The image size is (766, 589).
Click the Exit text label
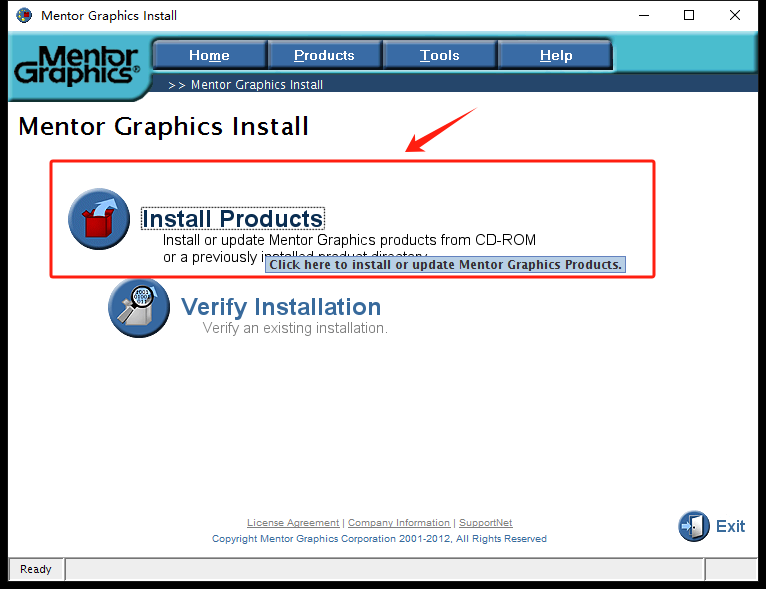[730, 526]
